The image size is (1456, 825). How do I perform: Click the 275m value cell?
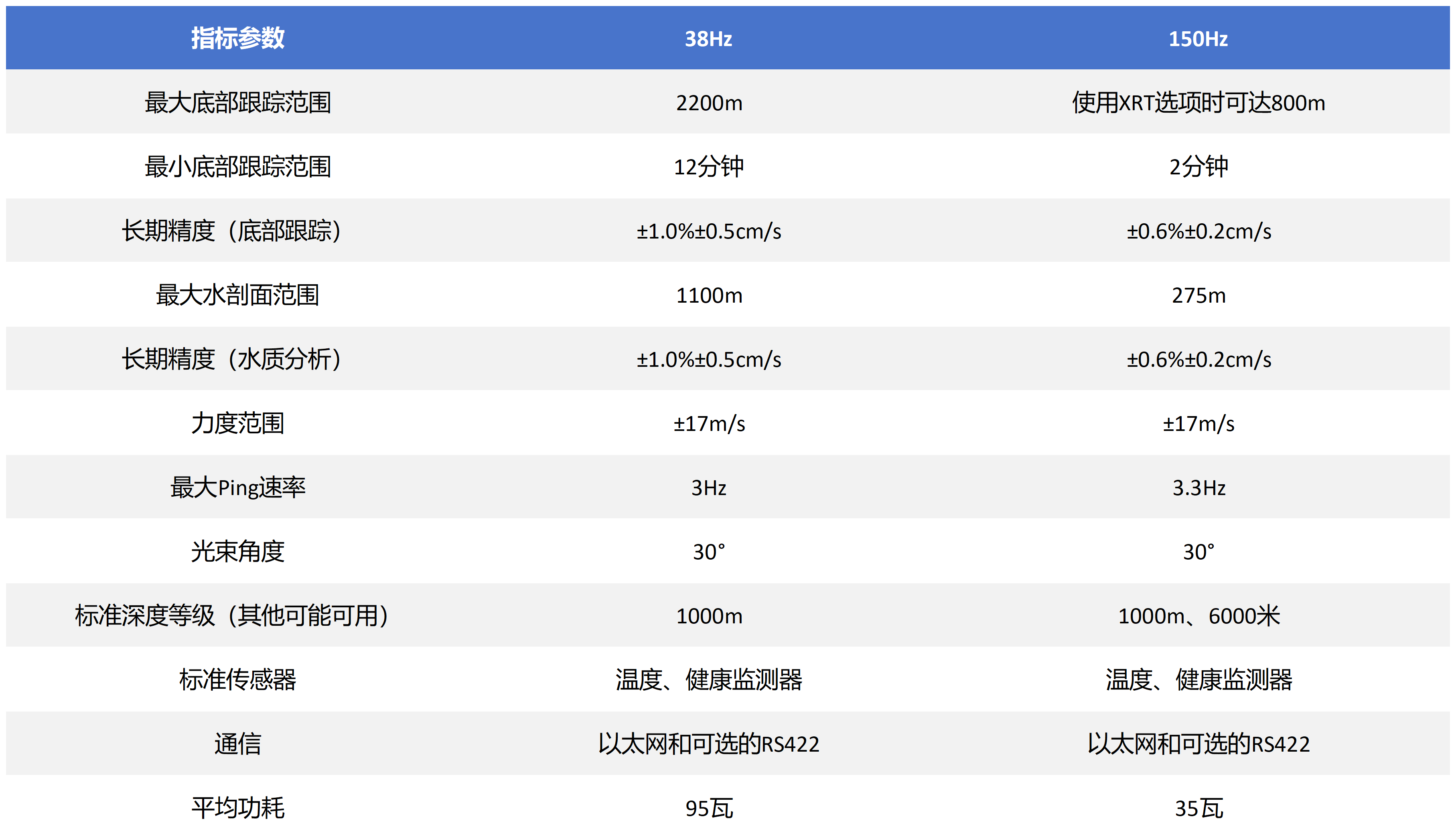click(x=1198, y=295)
